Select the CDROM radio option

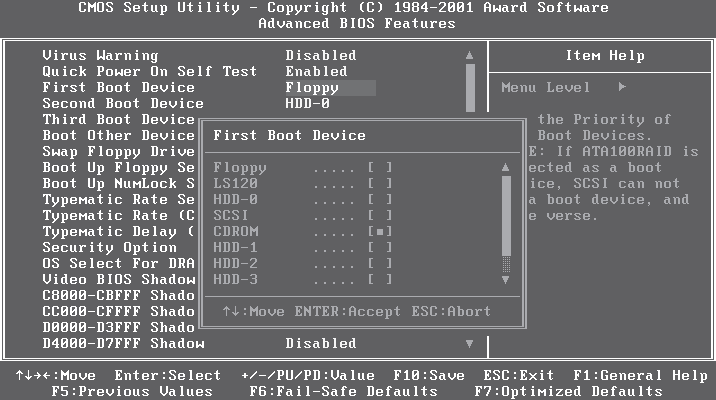379,231
